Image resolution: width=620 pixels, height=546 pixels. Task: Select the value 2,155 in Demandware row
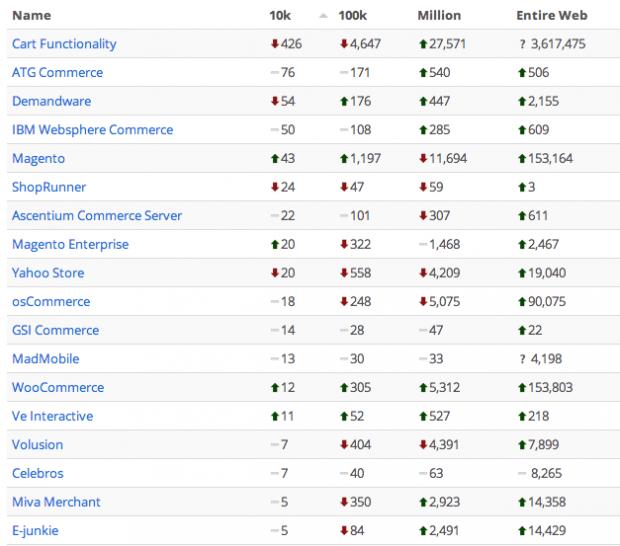click(543, 101)
